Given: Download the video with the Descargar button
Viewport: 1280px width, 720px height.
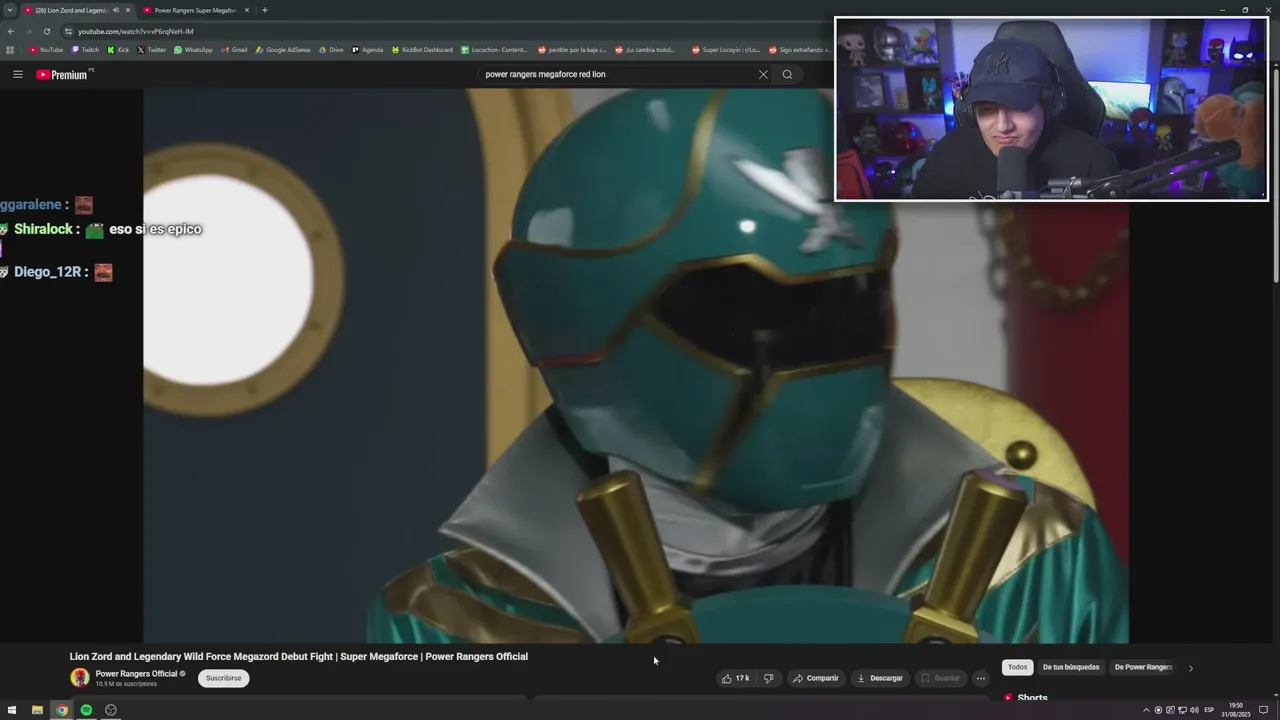Looking at the screenshot, I should click(x=880, y=678).
